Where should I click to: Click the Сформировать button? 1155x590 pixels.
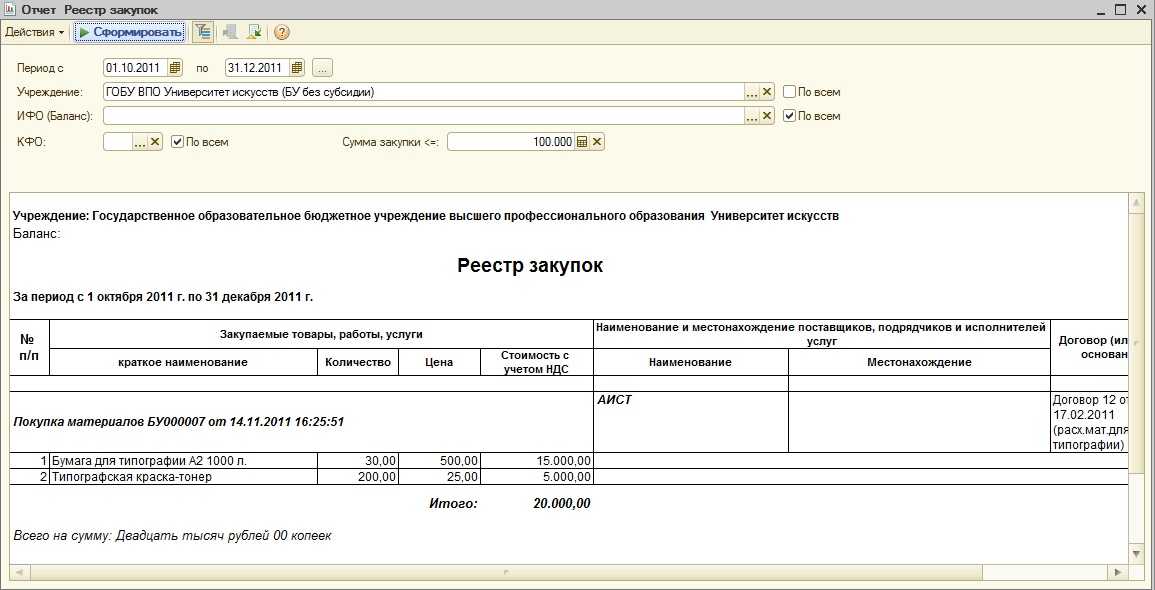(130, 32)
